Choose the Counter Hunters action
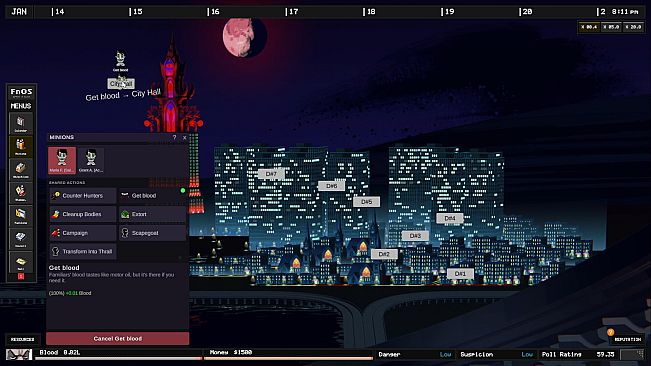The height and width of the screenshot is (366, 651). [83, 195]
